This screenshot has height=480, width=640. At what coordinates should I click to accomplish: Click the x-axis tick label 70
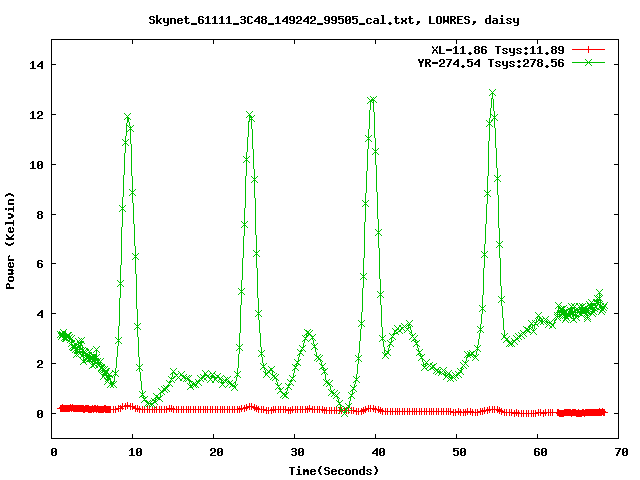[622, 452]
